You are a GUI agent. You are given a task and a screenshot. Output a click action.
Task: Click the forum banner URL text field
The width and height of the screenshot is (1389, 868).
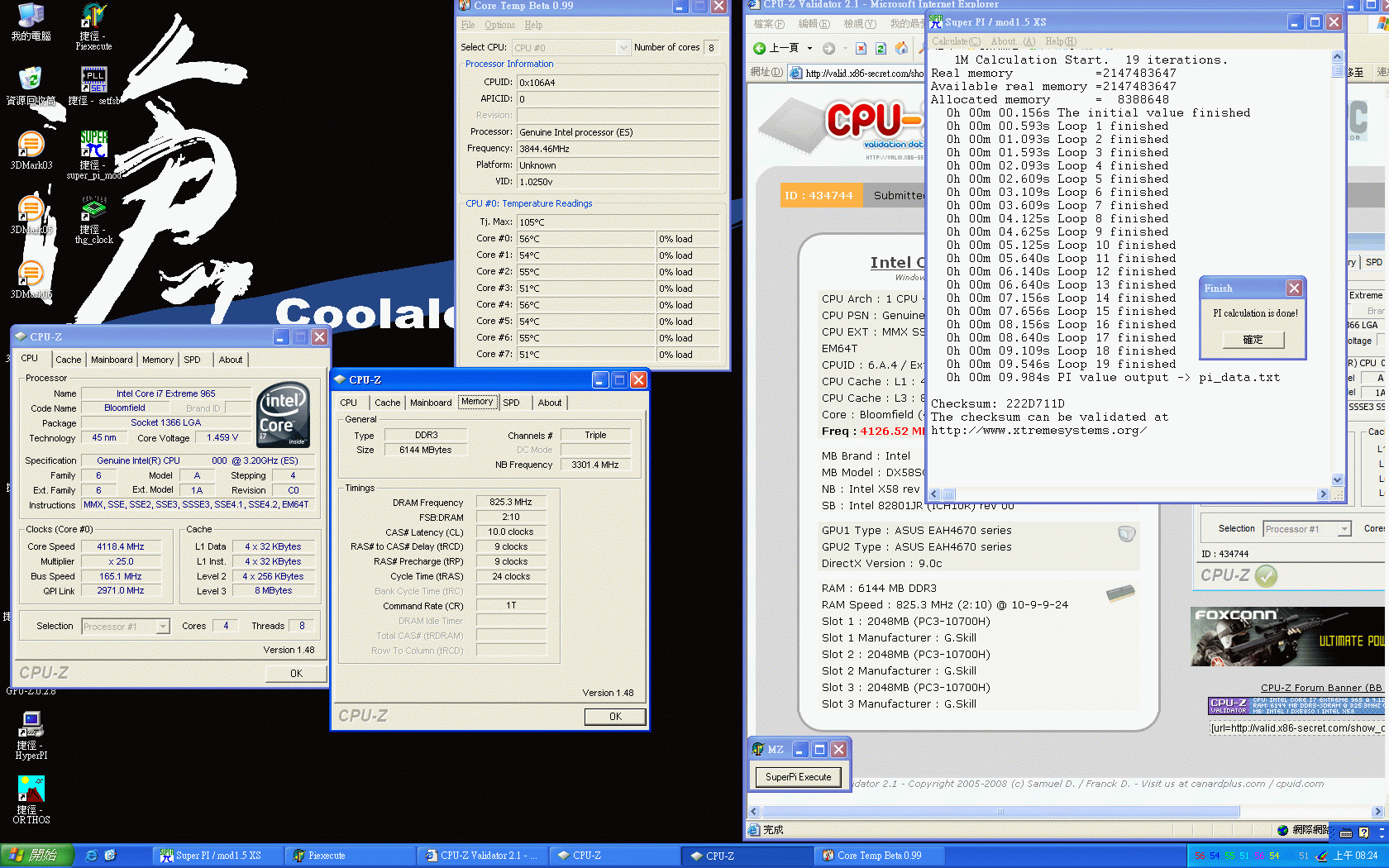click(x=1297, y=728)
